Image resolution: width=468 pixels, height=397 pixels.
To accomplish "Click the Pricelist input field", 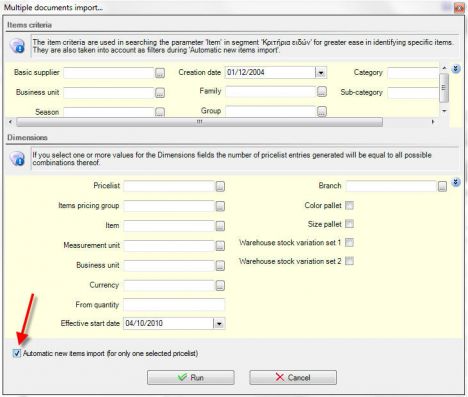I will pyautogui.click(x=169, y=186).
